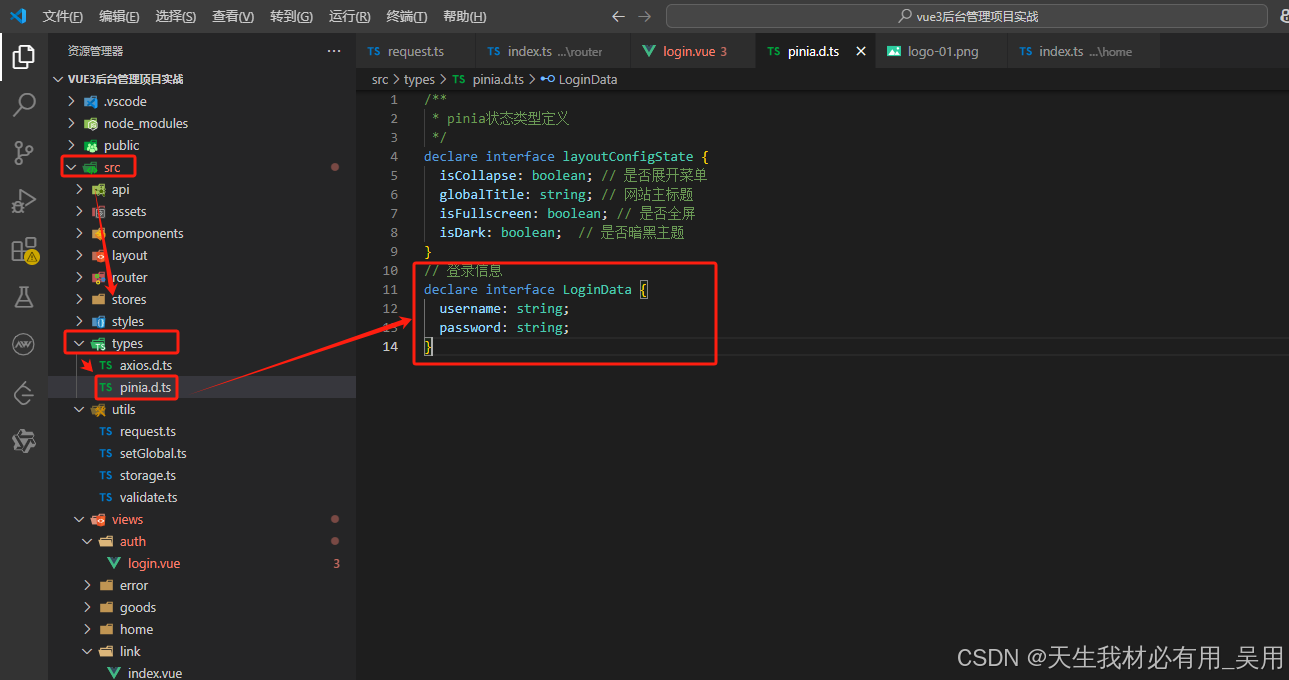
Task: Open the 终端(T) menu
Action: pos(406,16)
